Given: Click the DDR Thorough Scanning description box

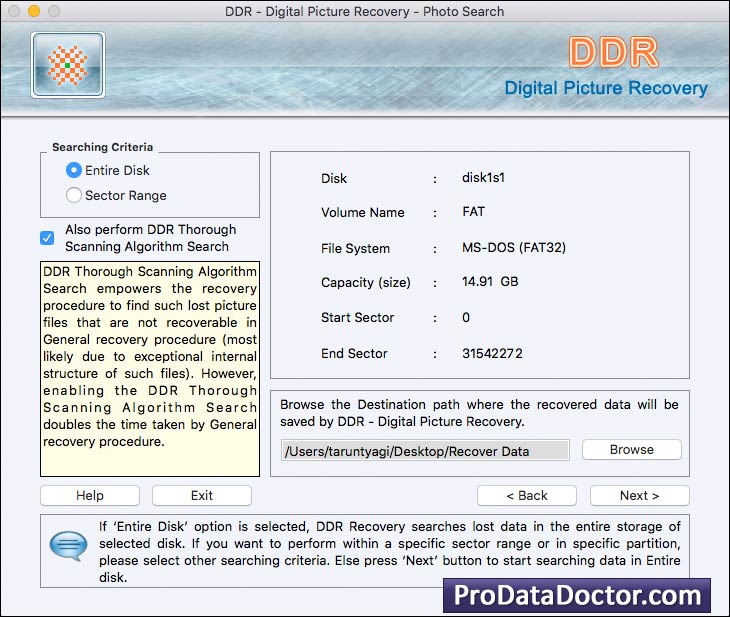Looking at the screenshot, I should coord(150,369).
